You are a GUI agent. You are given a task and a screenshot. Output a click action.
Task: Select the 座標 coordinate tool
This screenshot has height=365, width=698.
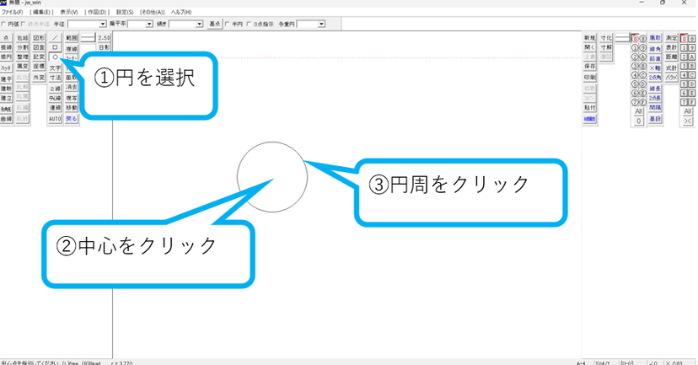click(39, 66)
